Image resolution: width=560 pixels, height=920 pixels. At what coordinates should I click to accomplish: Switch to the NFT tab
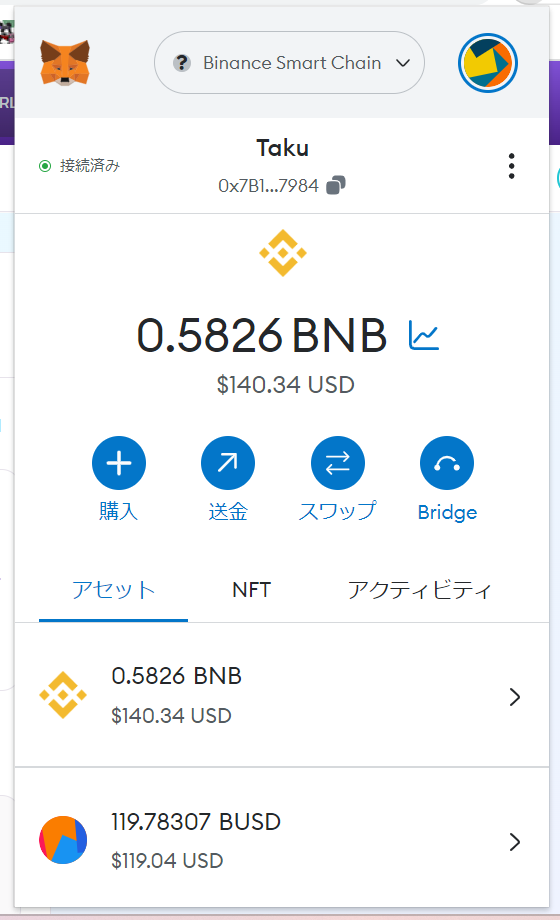coord(251,590)
